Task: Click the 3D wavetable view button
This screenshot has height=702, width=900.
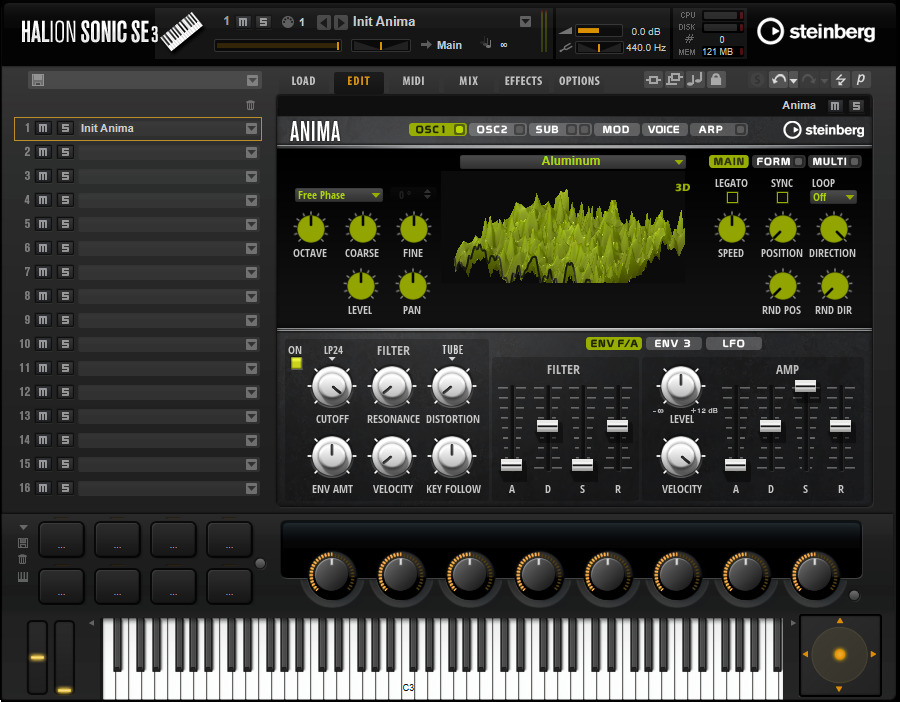Action: point(682,187)
